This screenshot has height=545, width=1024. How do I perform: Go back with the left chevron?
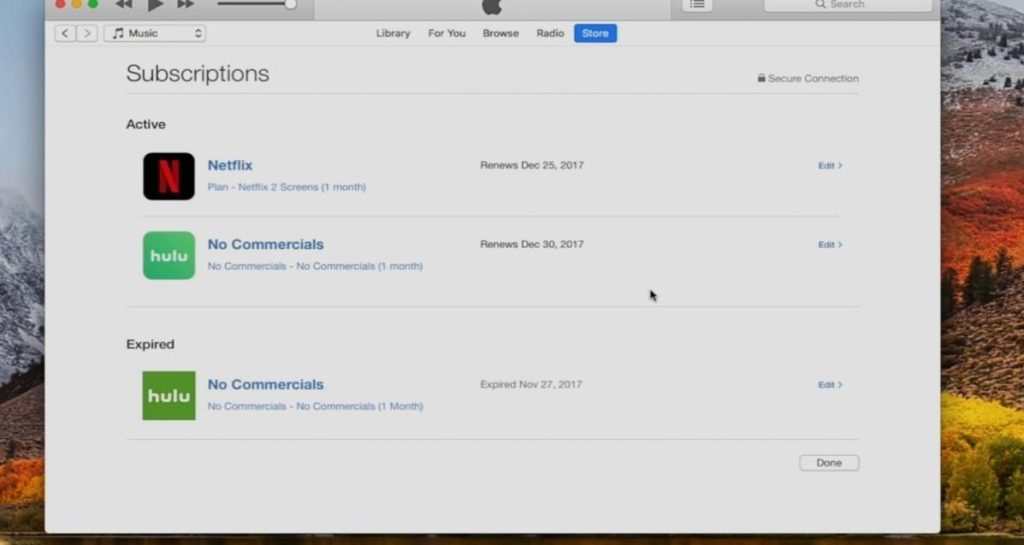click(65, 33)
